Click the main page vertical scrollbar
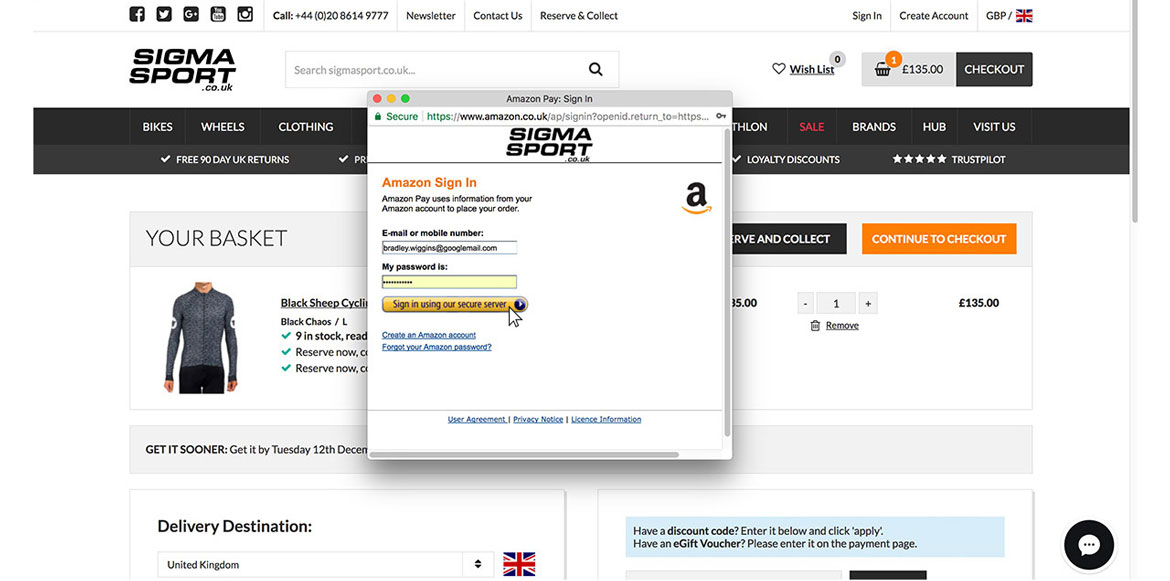 click(1135, 112)
